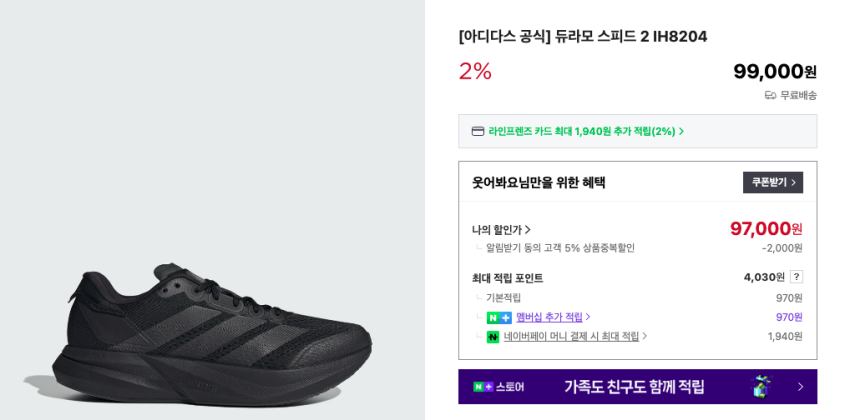Click the product title 듀라모 스피드 2 IH8204
Screen dimensions: 850x420
click(x=582, y=37)
